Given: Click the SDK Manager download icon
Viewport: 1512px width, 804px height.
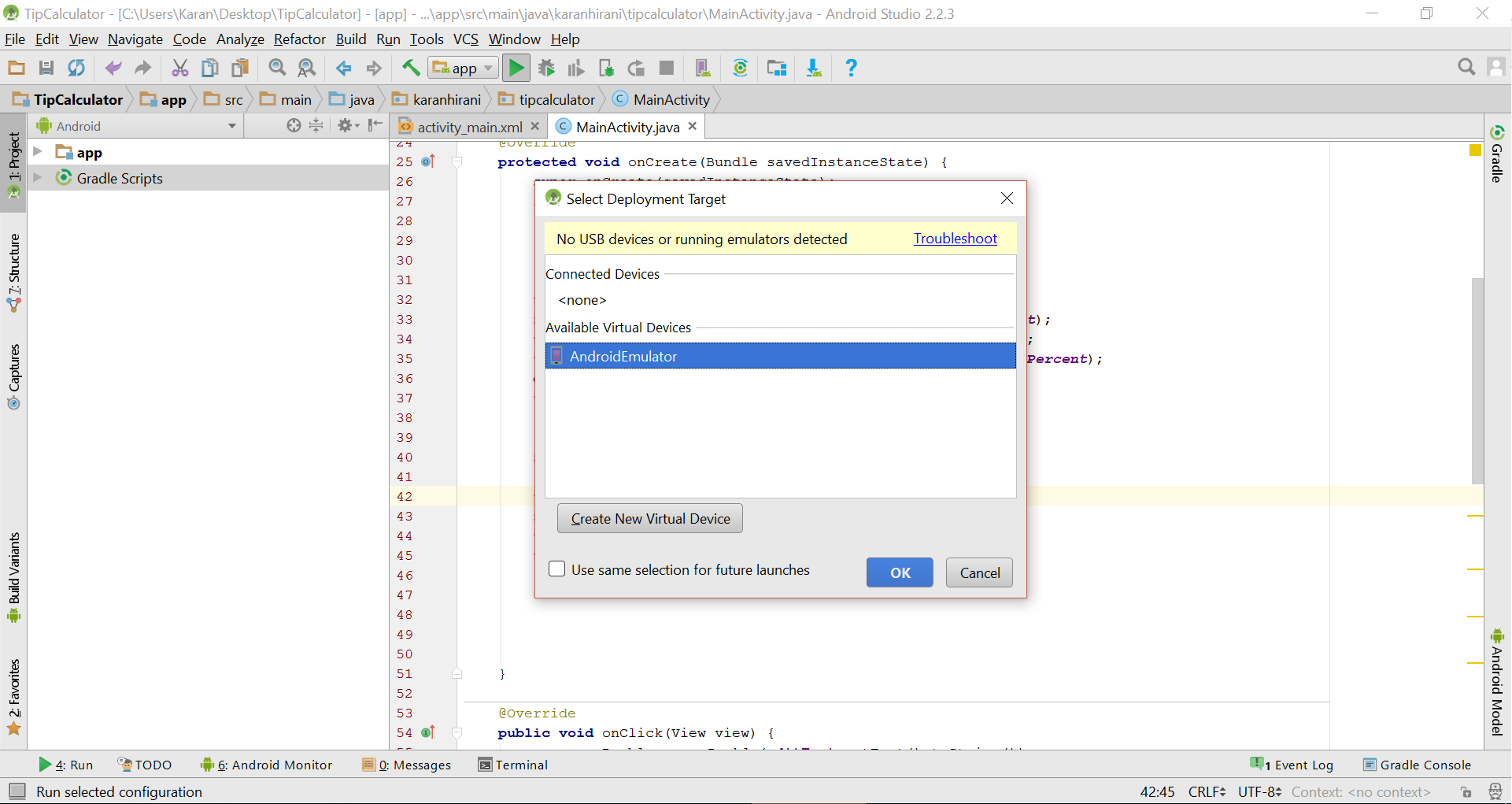Looking at the screenshot, I should pos(814,69).
